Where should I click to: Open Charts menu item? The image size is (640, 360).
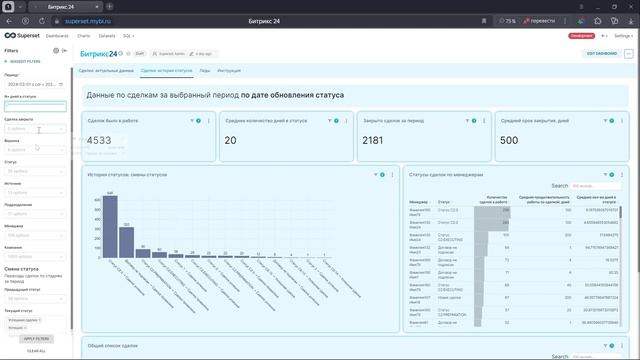tap(83, 36)
